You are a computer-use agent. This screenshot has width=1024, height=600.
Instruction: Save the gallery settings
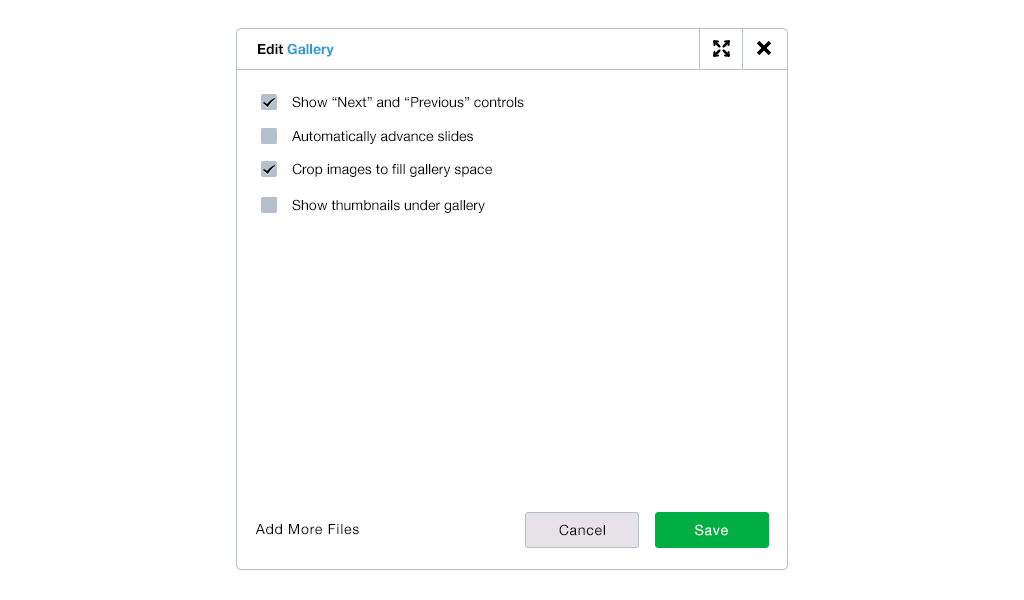(x=712, y=530)
